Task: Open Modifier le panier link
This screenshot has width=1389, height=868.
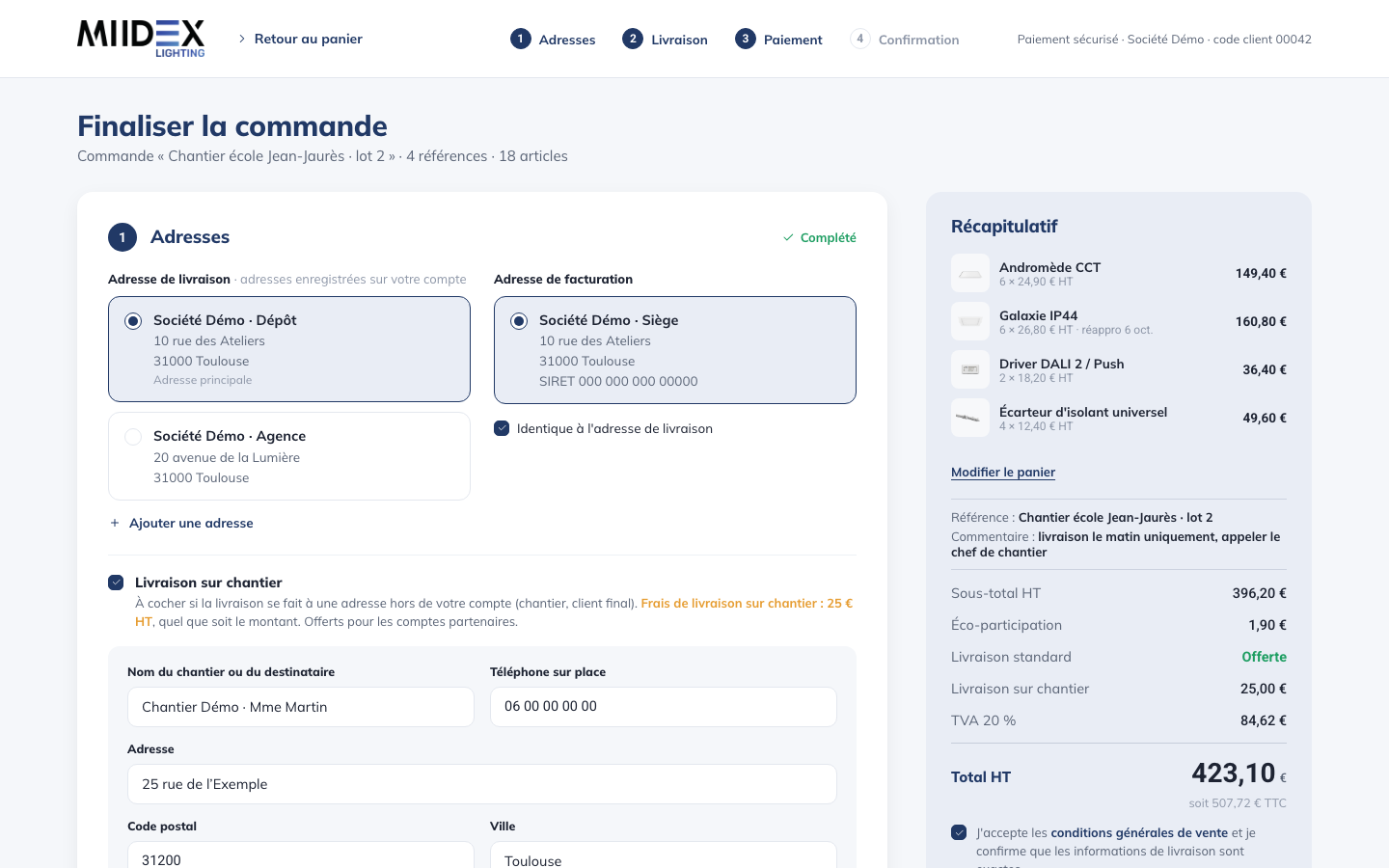Action: [1003, 472]
